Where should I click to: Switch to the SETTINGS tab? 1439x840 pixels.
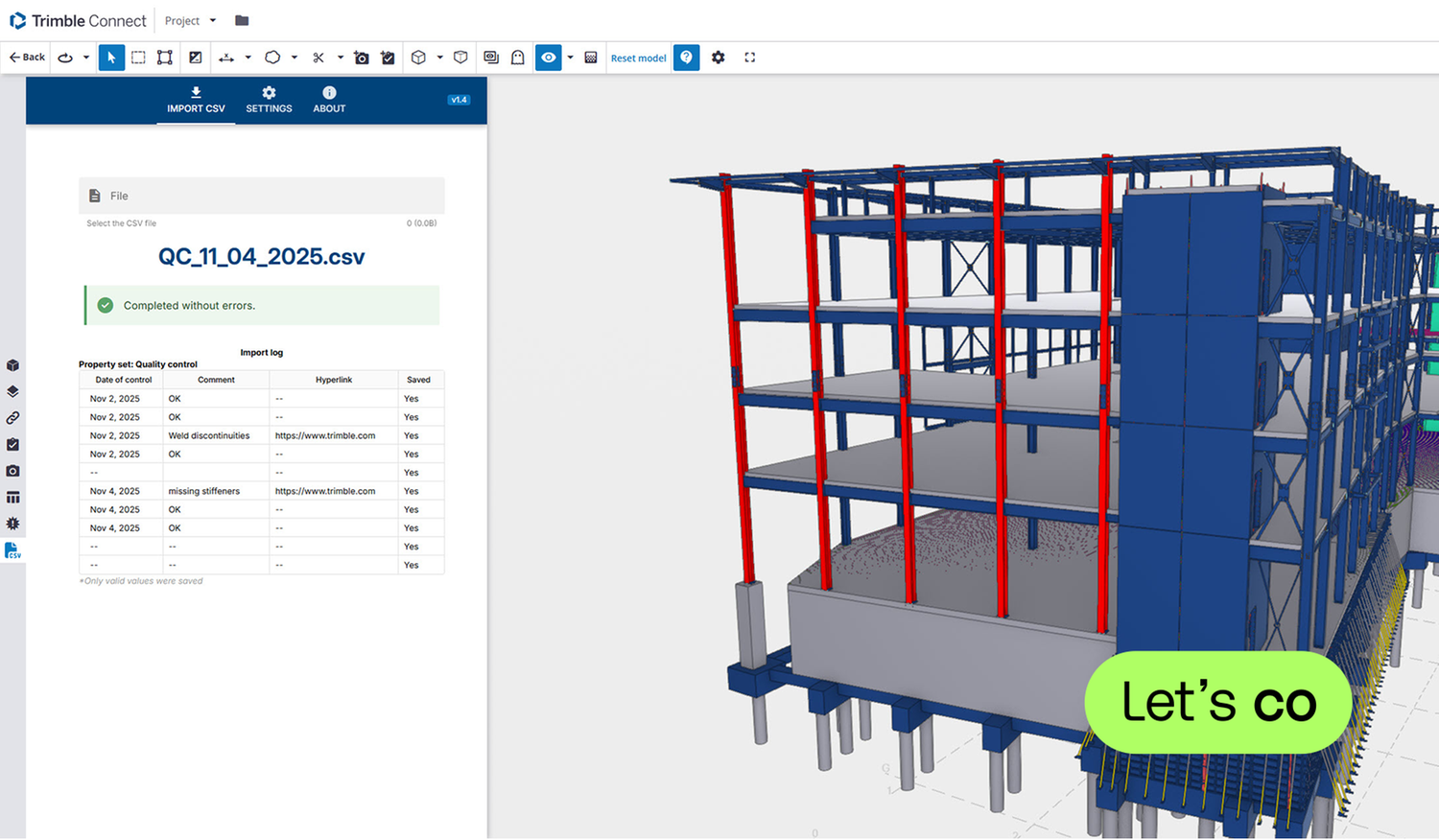[269, 100]
